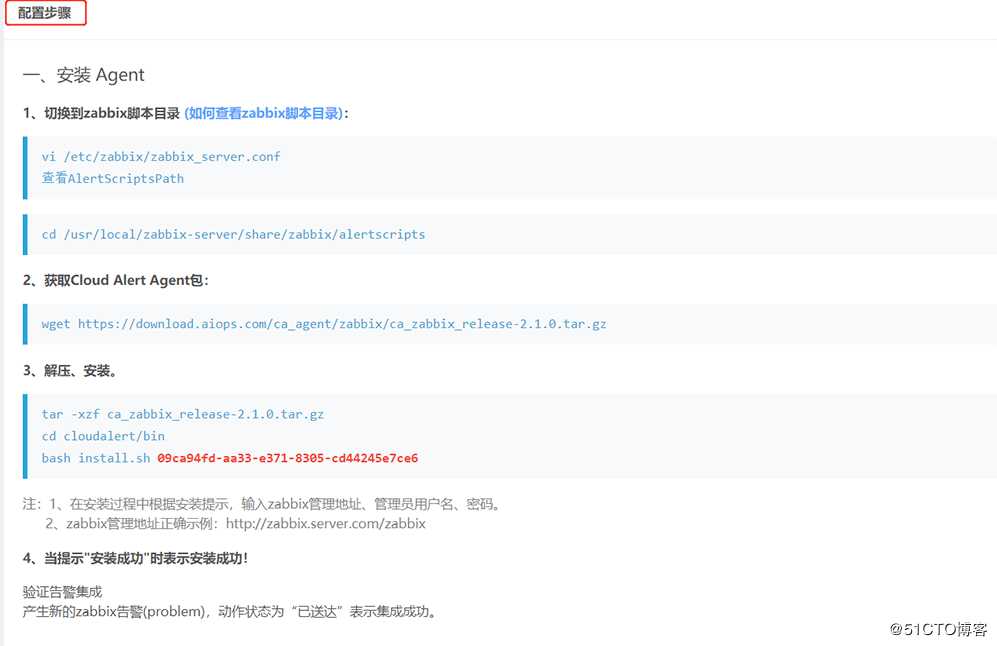This screenshot has width=997, height=646.
Task: Click the 产生新的zabbix告警(problem) sentence
Action: coord(230,612)
